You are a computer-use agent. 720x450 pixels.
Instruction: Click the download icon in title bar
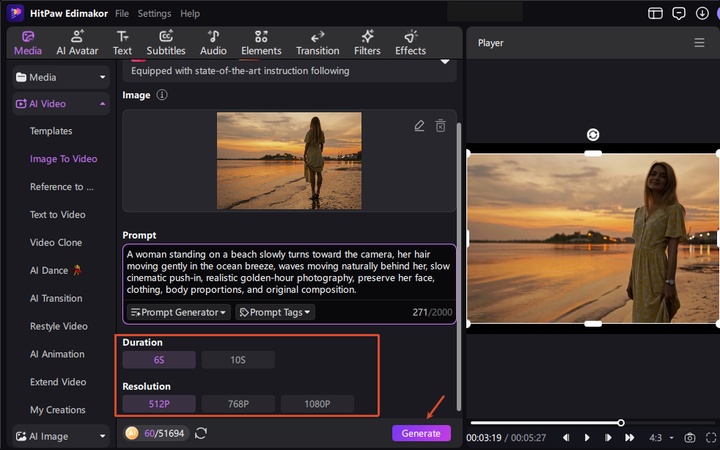pos(702,13)
